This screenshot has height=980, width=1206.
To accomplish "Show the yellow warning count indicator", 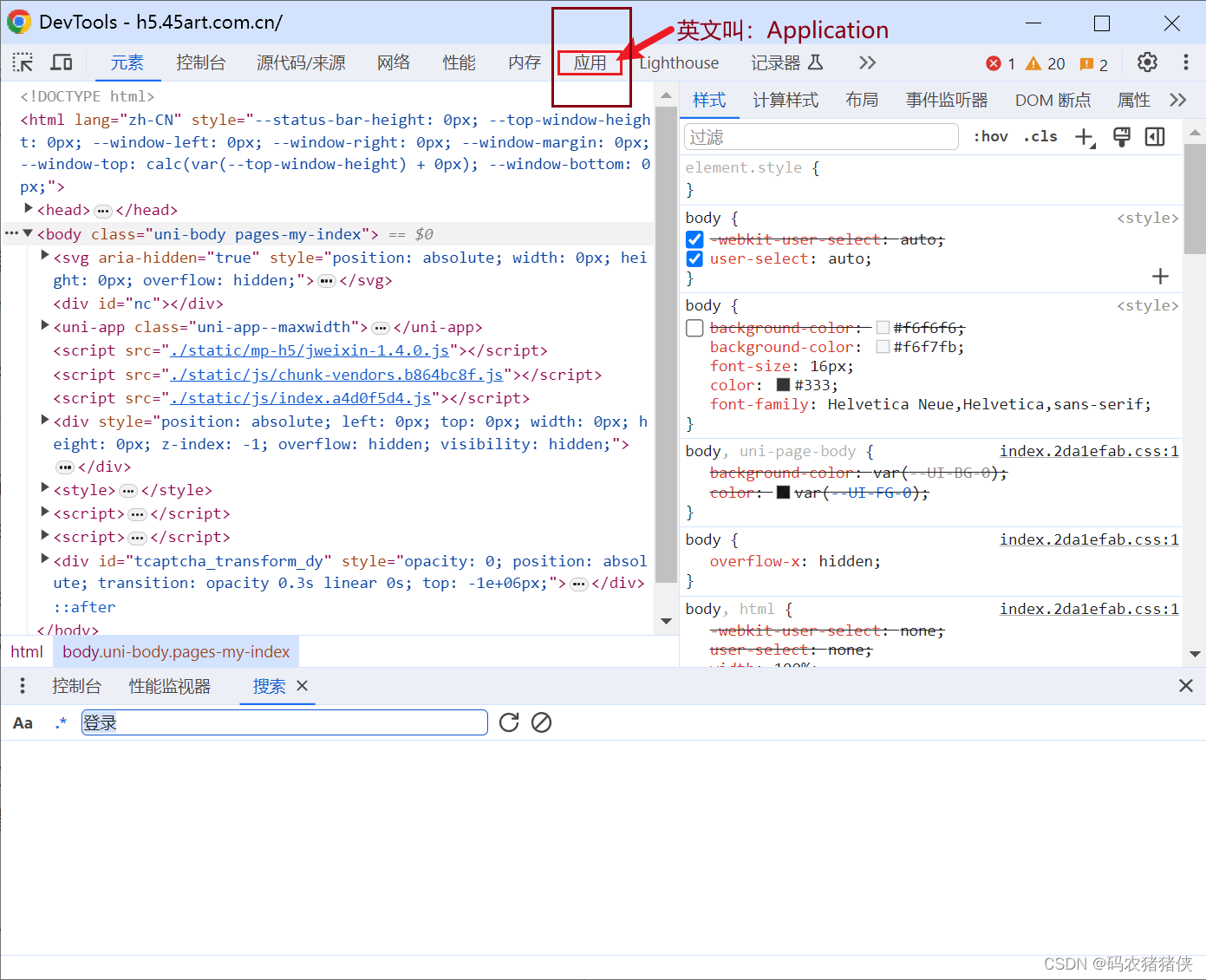I will pyautogui.click(x=1045, y=63).
